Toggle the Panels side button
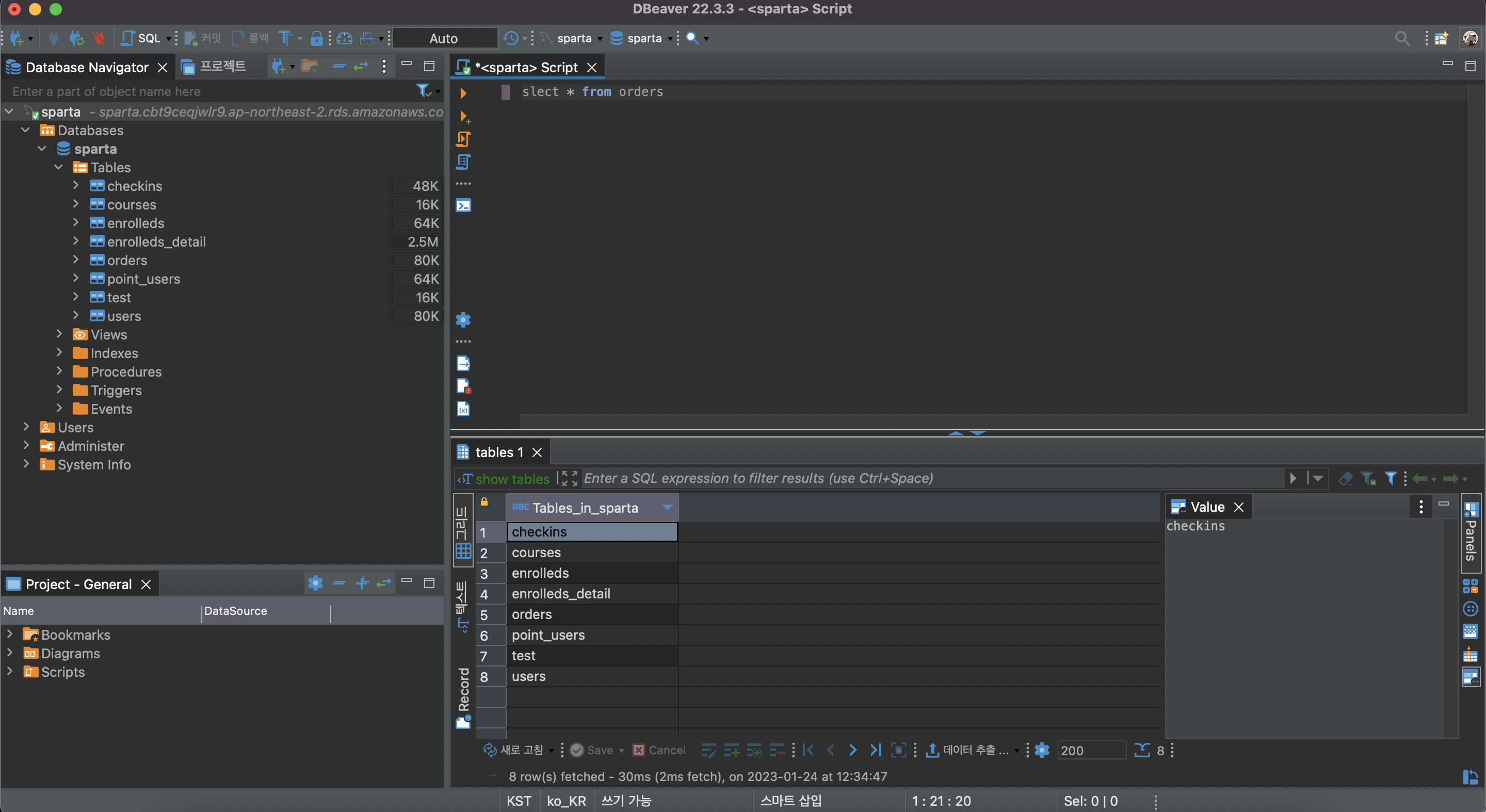Viewport: 1486px width, 812px height. 1471,532
